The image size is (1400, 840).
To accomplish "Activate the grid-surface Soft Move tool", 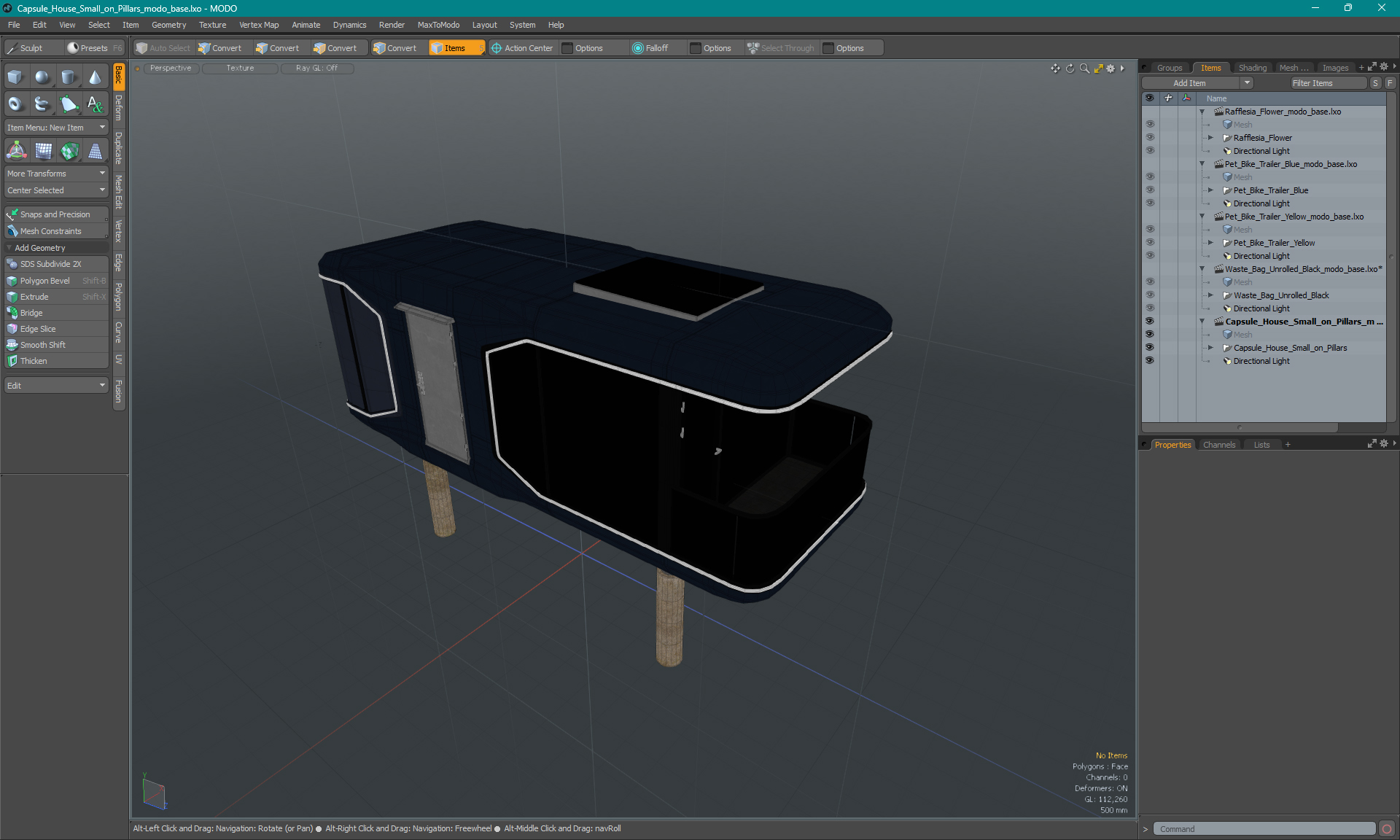I will 43,151.
